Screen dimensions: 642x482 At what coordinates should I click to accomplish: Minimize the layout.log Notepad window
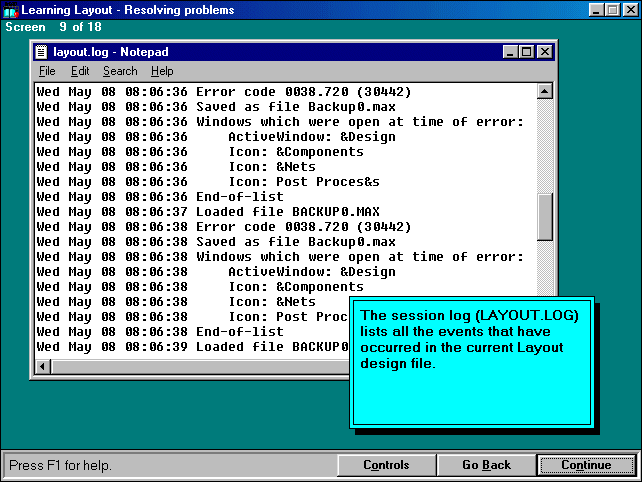coord(511,51)
